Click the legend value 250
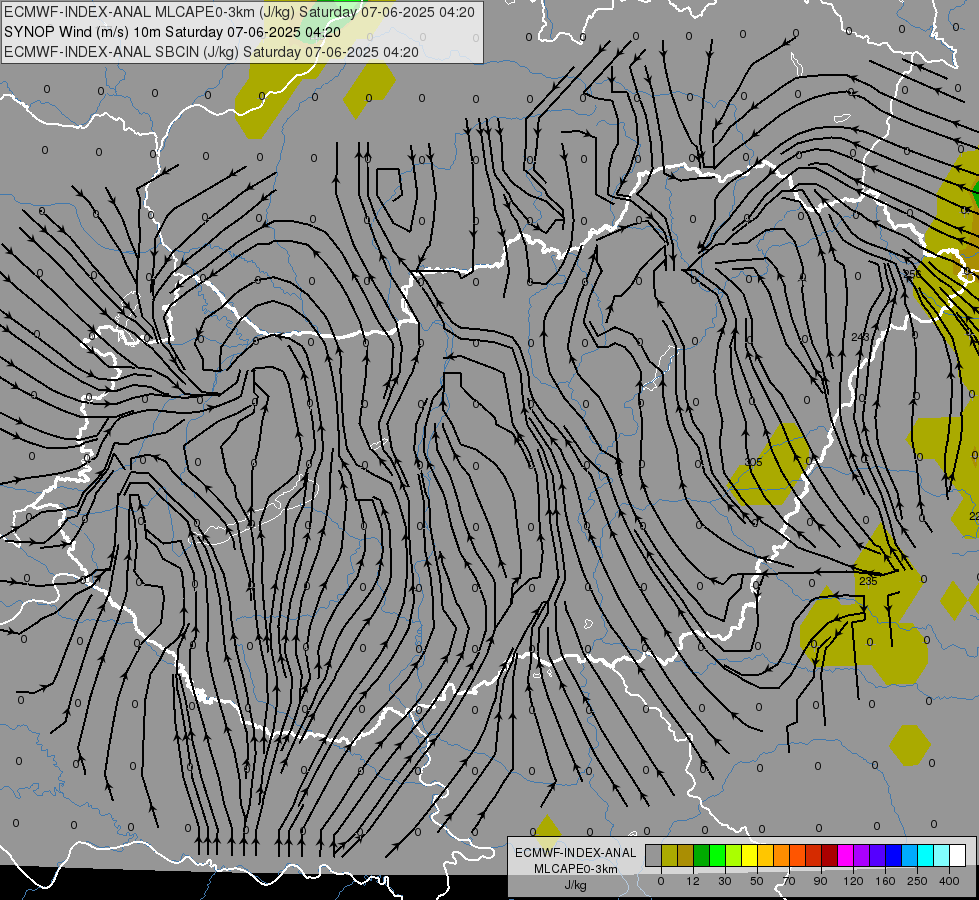Image resolution: width=979 pixels, height=900 pixels. (x=917, y=881)
